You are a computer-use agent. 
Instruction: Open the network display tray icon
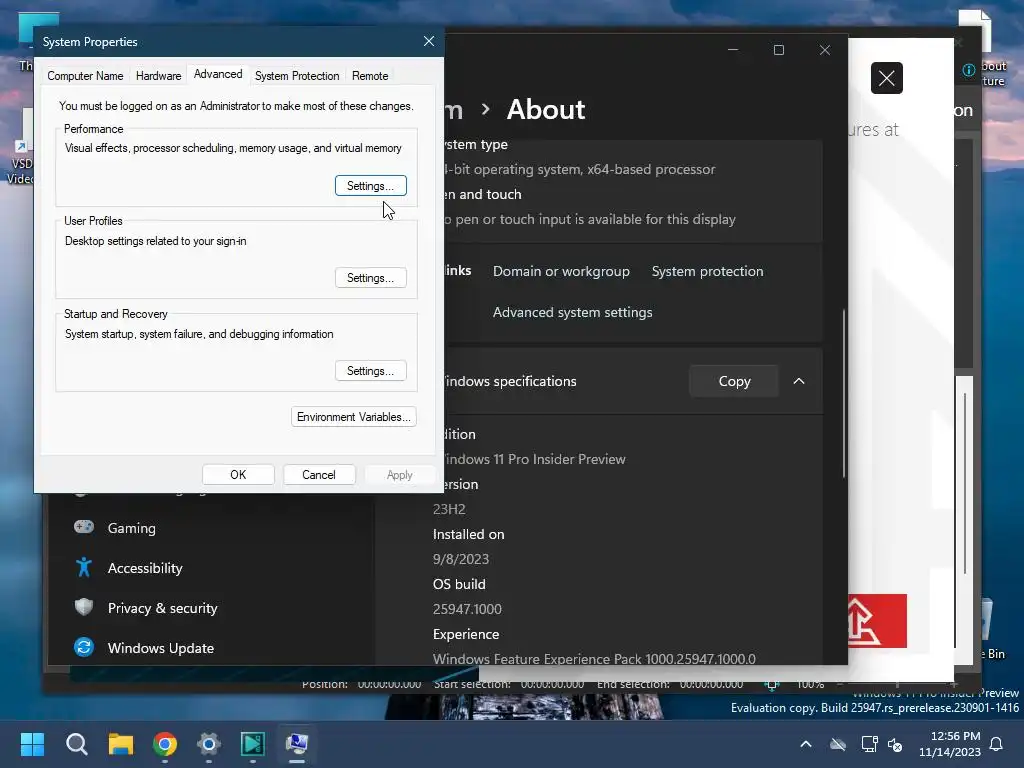coord(869,744)
